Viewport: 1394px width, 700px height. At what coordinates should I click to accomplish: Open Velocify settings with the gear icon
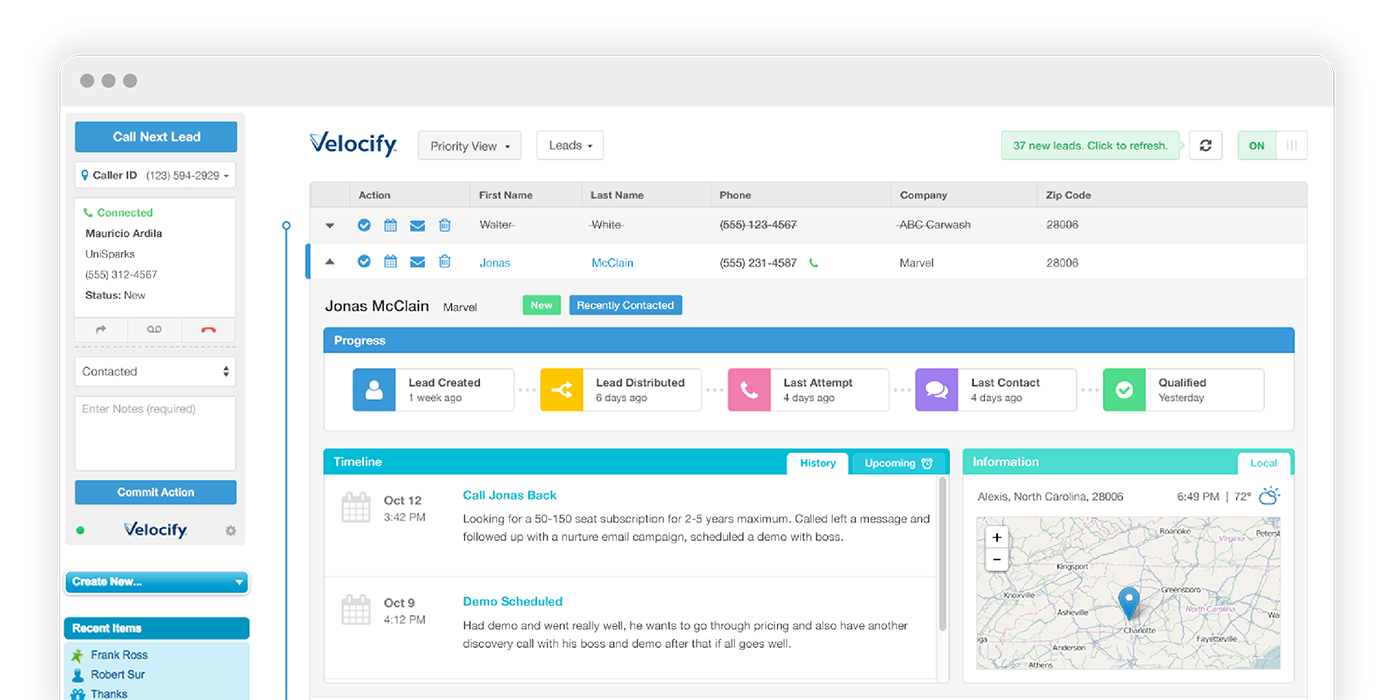click(230, 530)
